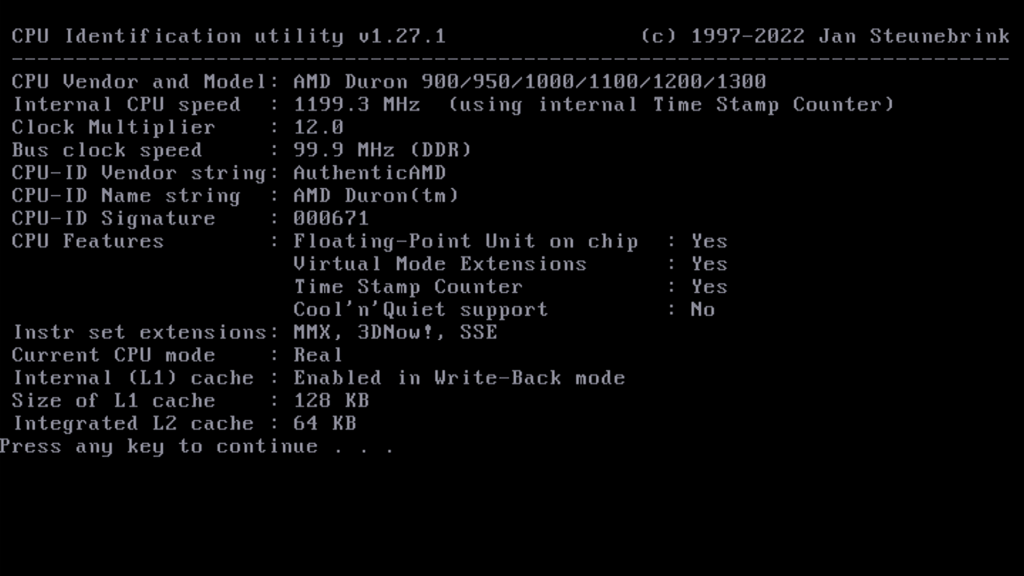Click the Integrated L2 cache 64 KB value
The image size is (1024, 576).
(x=324, y=424)
